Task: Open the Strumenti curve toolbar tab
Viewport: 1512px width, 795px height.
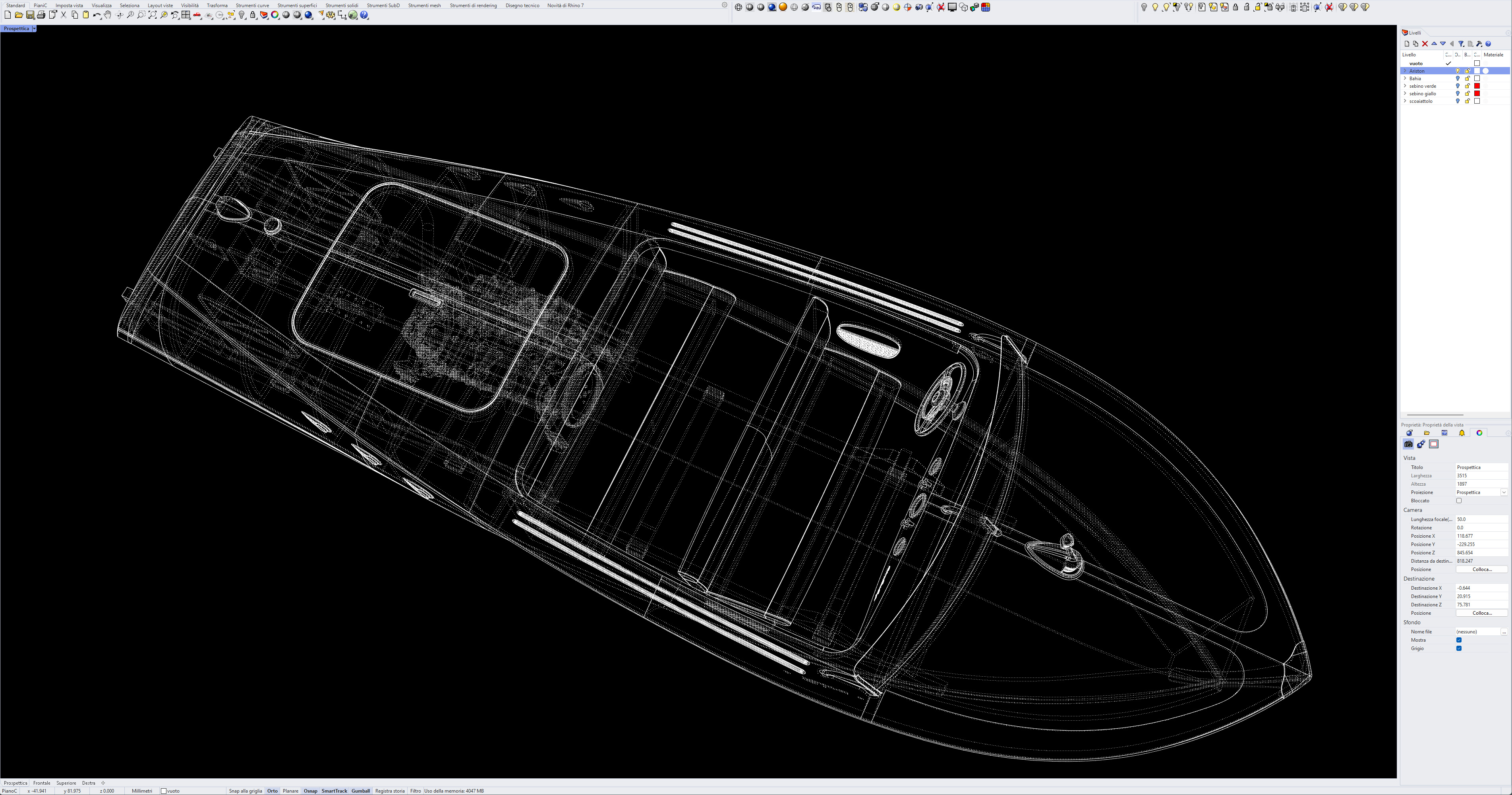Action: pos(252,5)
